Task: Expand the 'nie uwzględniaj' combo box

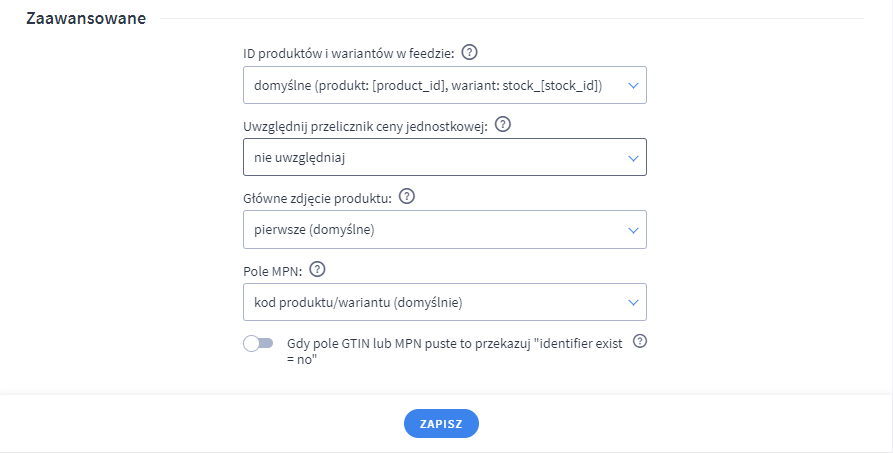Action: pos(430,158)
